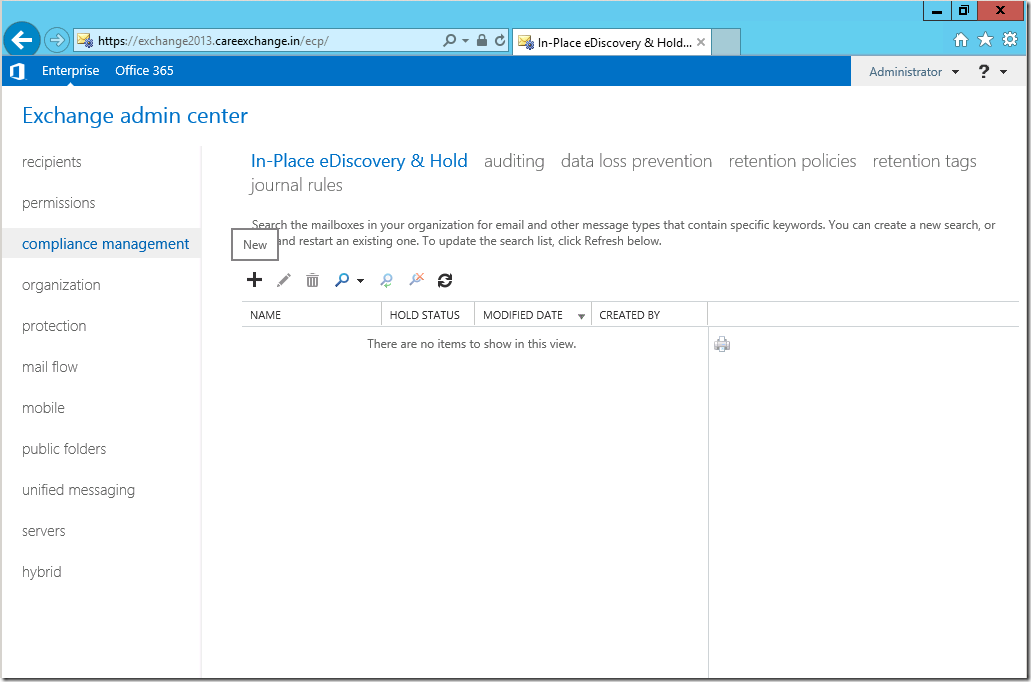Switch to the data loss prevention tab
This screenshot has height=682, width=1031.
pyautogui.click(x=636, y=161)
